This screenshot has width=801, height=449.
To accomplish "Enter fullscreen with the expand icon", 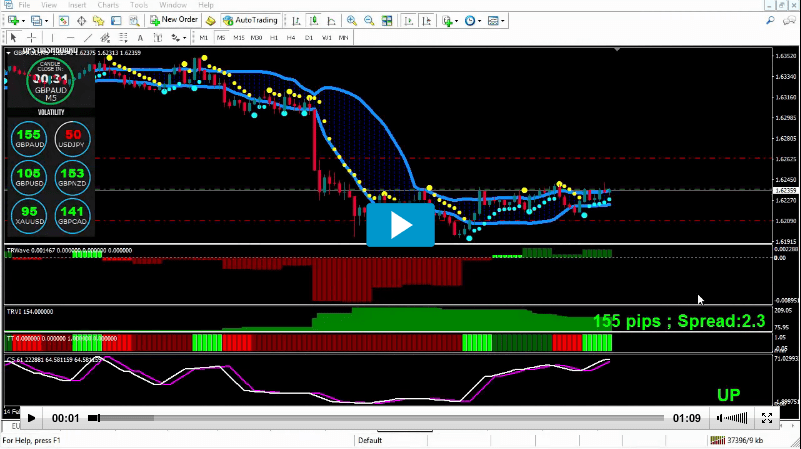I will (767, 418).
